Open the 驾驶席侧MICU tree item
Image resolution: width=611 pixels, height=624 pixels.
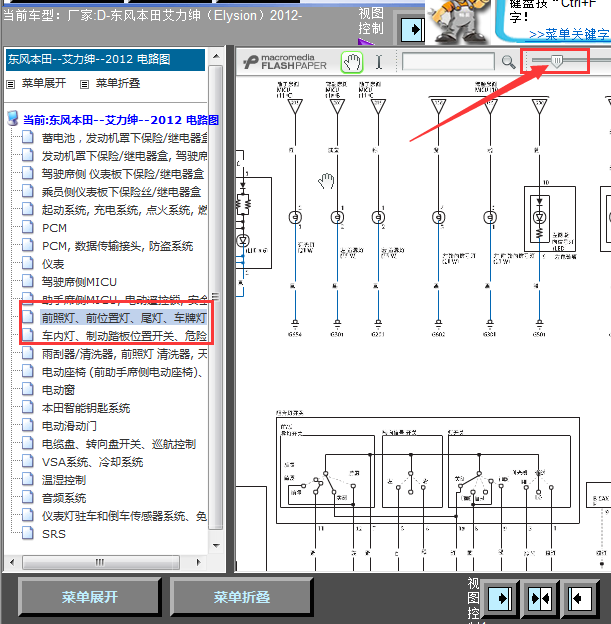79,282
